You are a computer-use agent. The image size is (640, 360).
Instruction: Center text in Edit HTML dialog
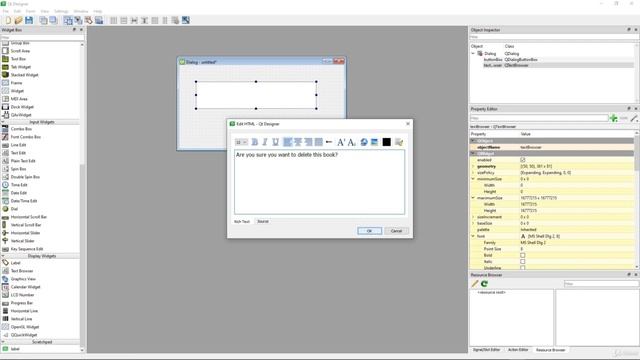click(x=298, y=142)
